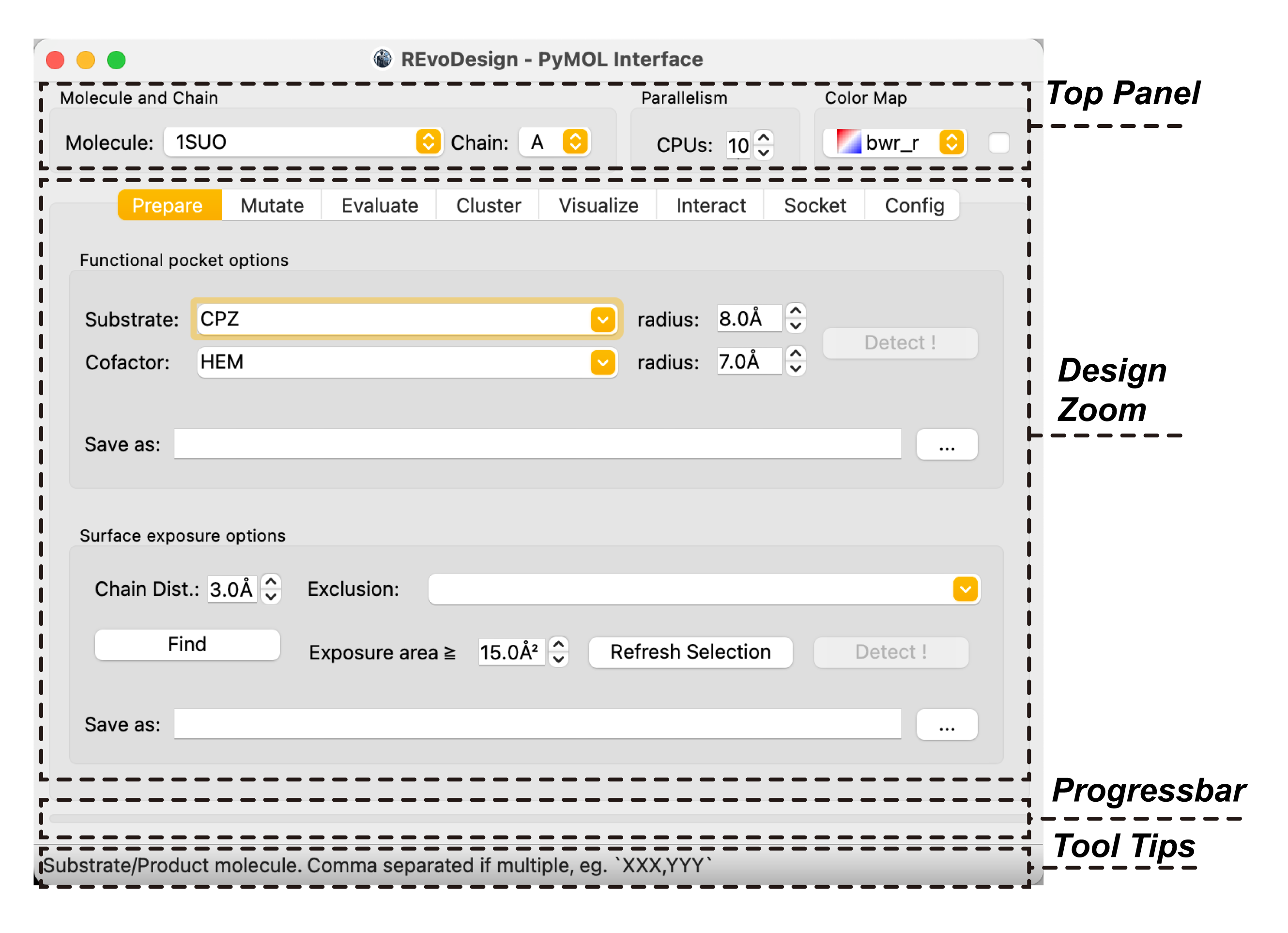
Task: Switch to the Socket tab
Action: coord(815,205)
